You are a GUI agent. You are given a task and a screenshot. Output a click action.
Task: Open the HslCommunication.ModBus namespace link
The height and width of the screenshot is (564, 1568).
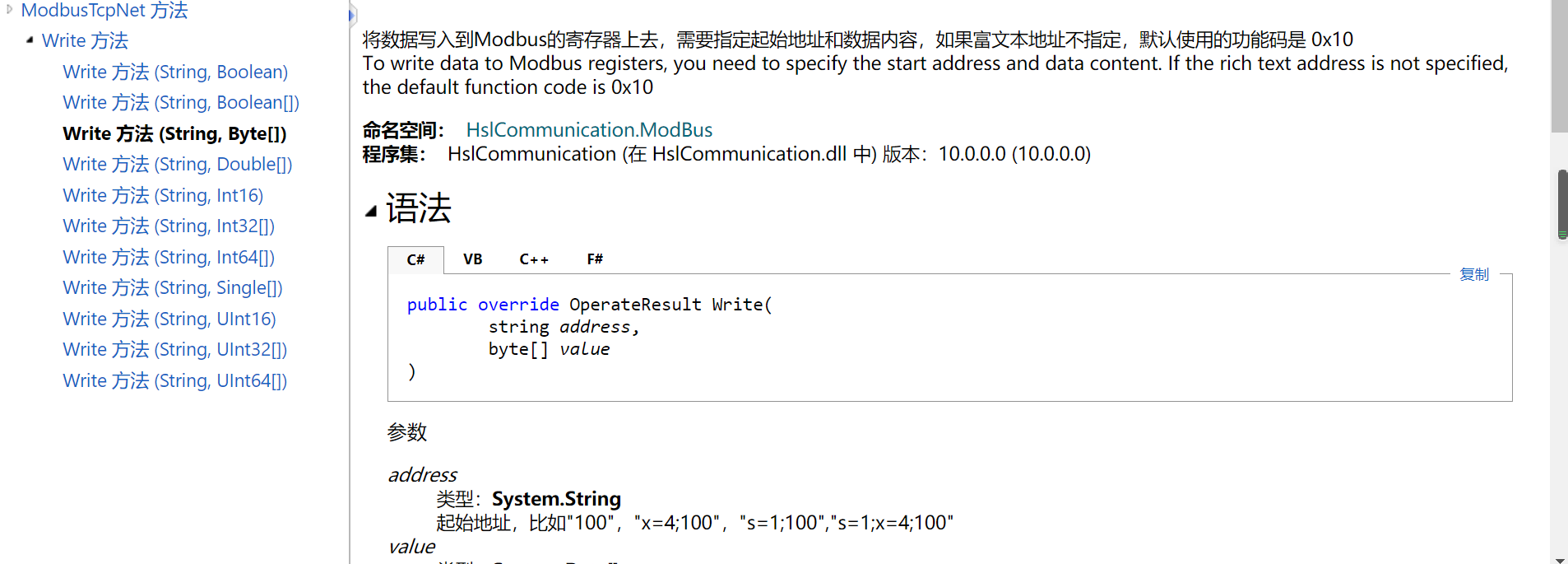click(x=588, y=129)
